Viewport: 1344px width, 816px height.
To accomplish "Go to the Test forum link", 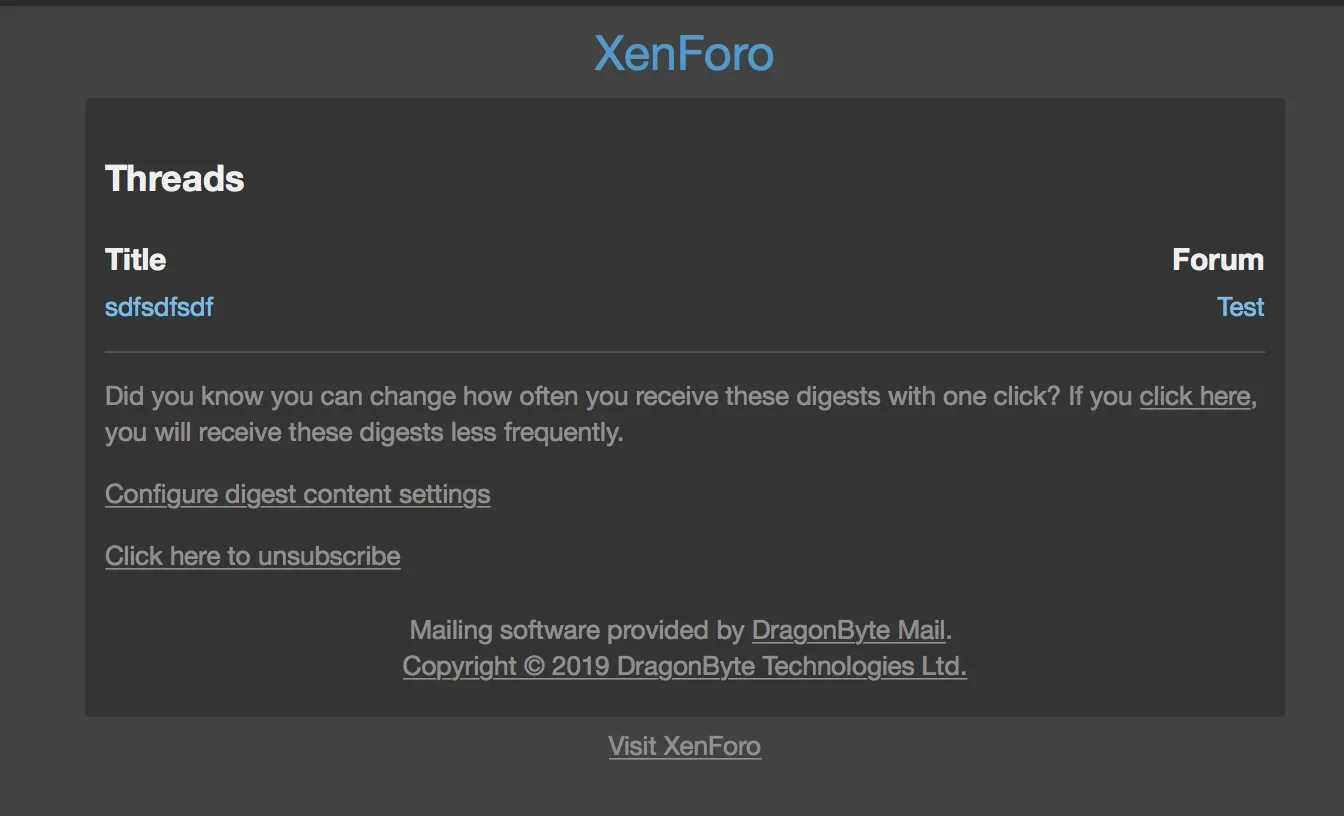I will [1240, 307].
